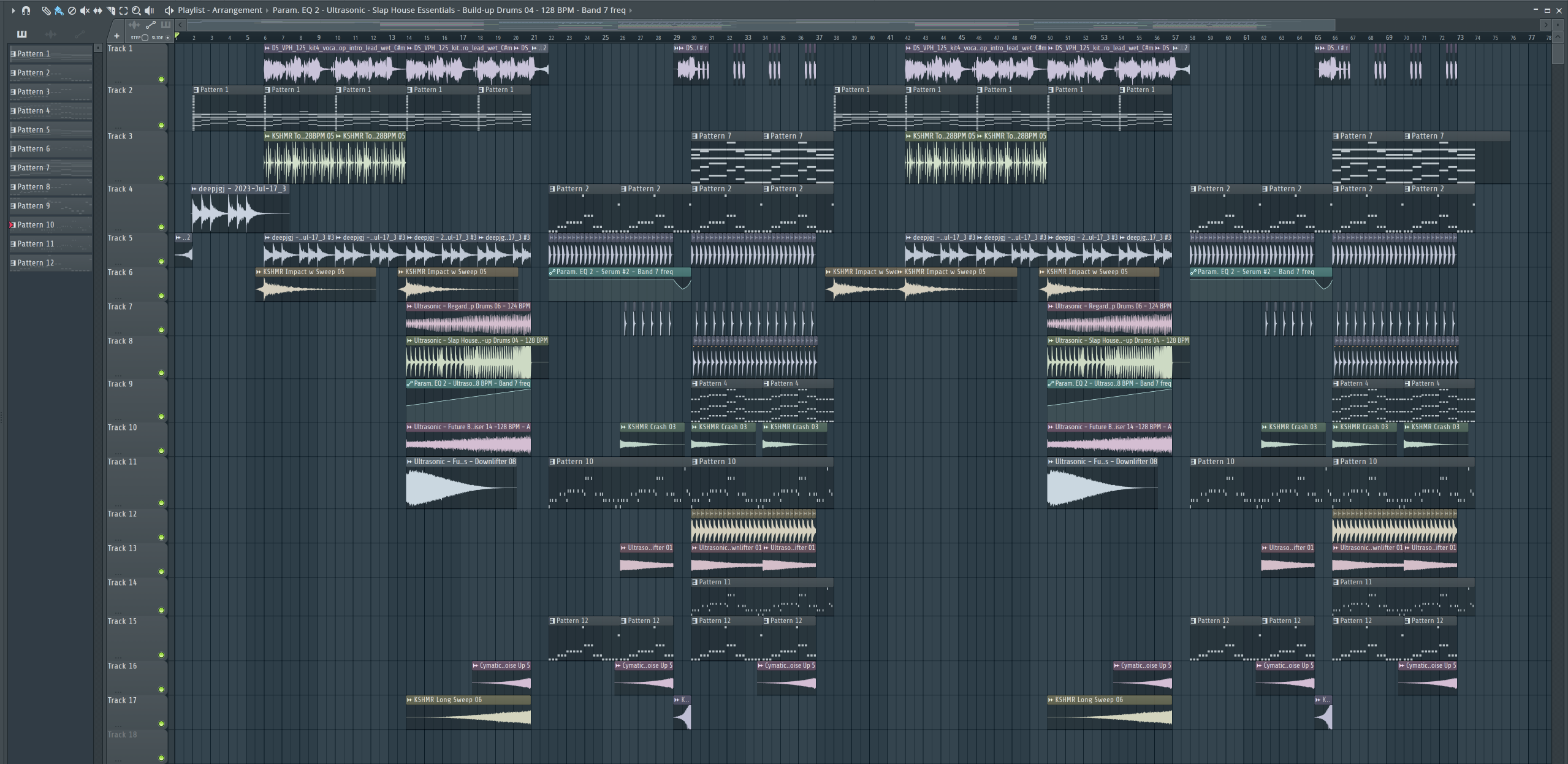
Task: Click the pattern picker scroll button
Action: coord(98,48)
